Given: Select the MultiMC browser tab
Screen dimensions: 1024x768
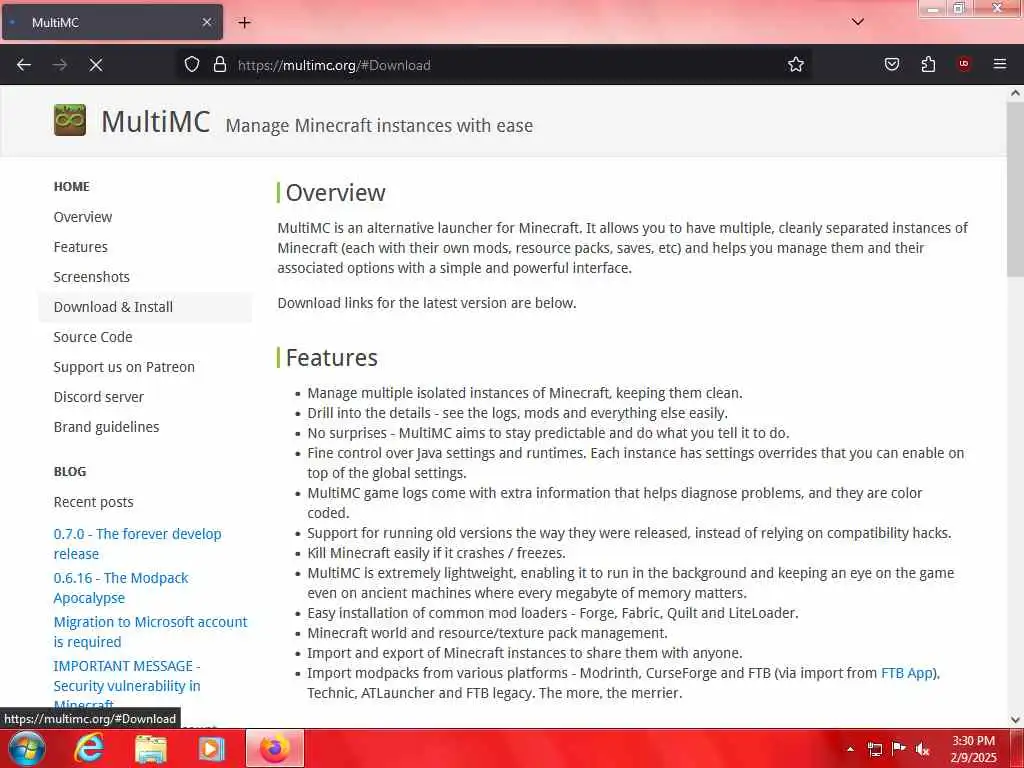Looking at the screenshot, I should click(112, 22).
